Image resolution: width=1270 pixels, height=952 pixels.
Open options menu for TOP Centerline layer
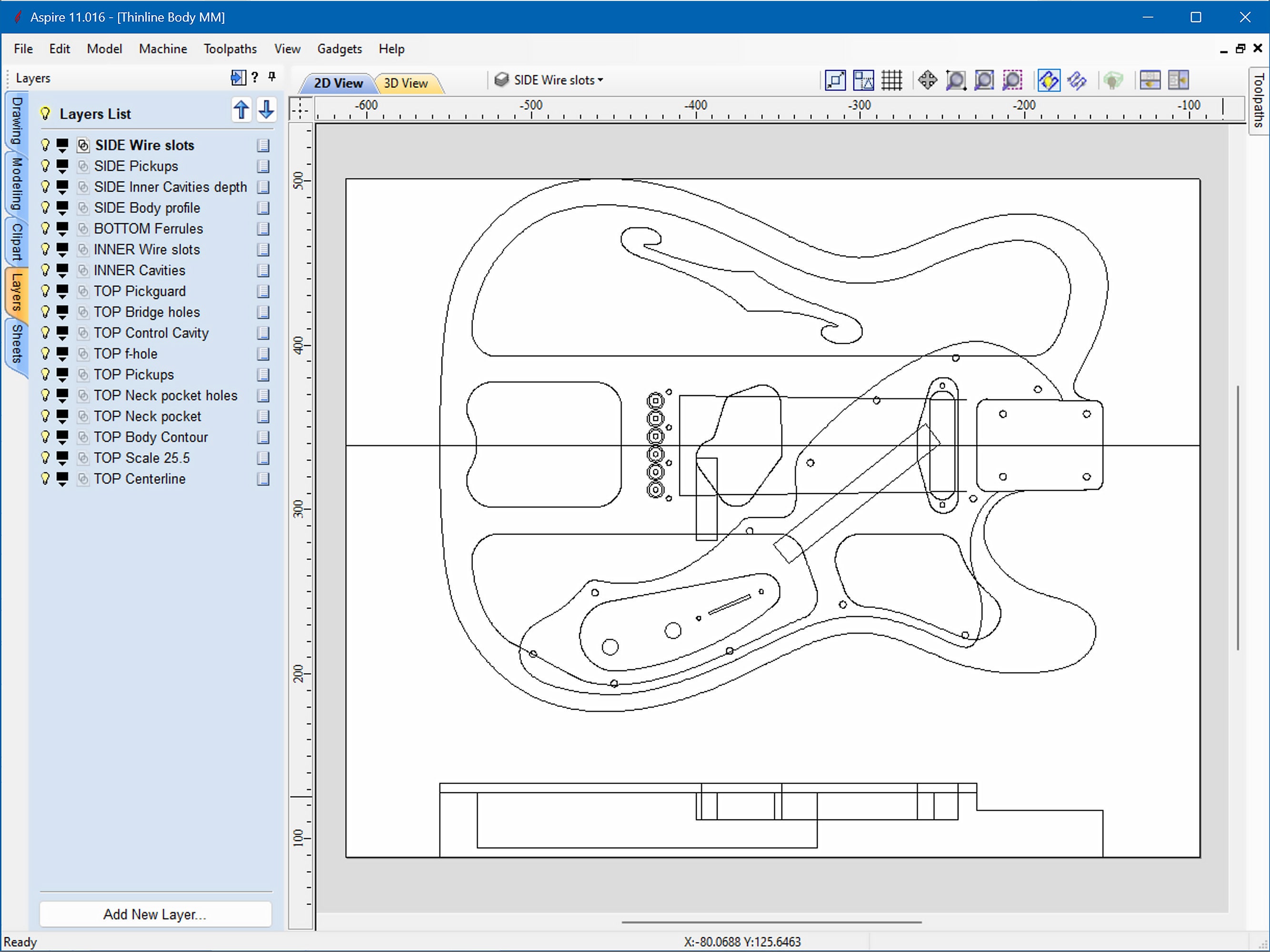point(263,478)
